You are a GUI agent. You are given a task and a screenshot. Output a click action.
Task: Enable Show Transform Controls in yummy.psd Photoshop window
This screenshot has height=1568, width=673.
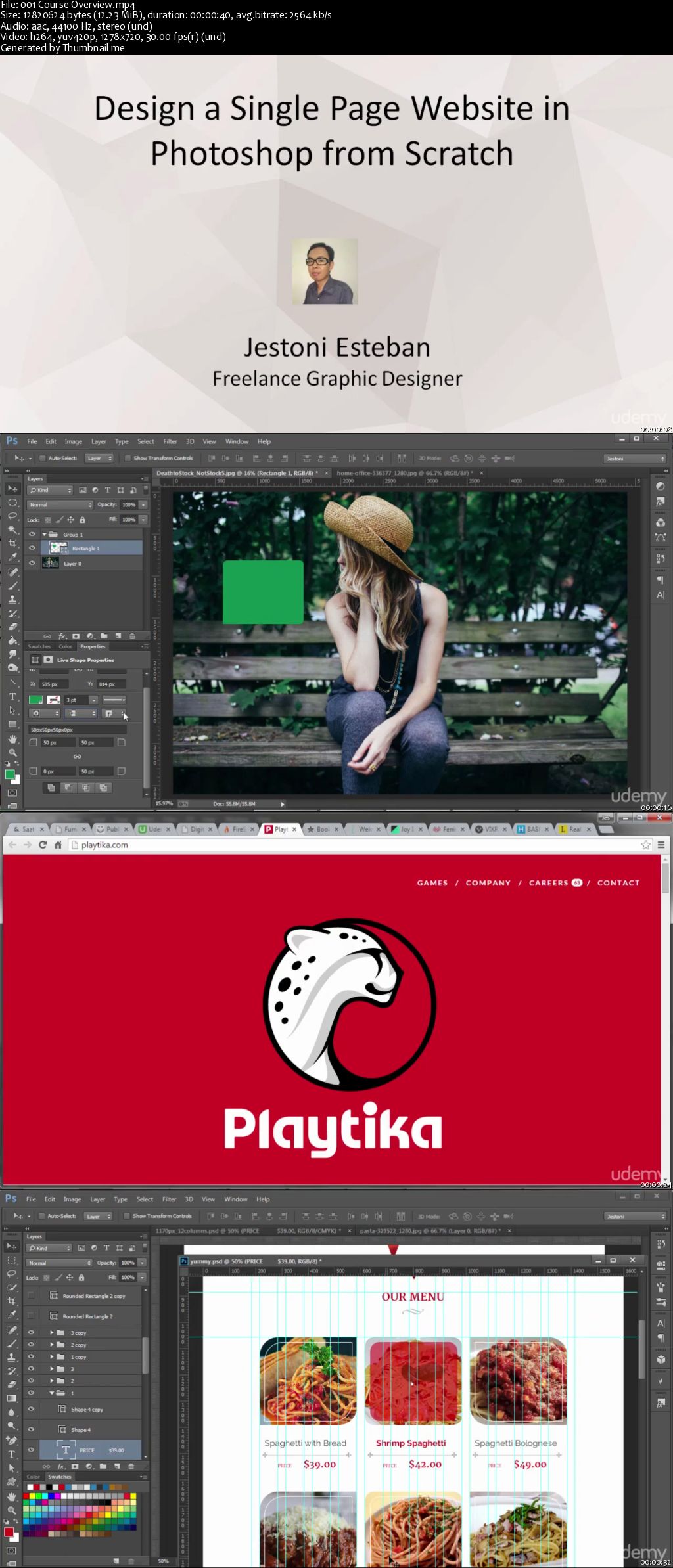pyautogui.click(x=127, y=1216)
